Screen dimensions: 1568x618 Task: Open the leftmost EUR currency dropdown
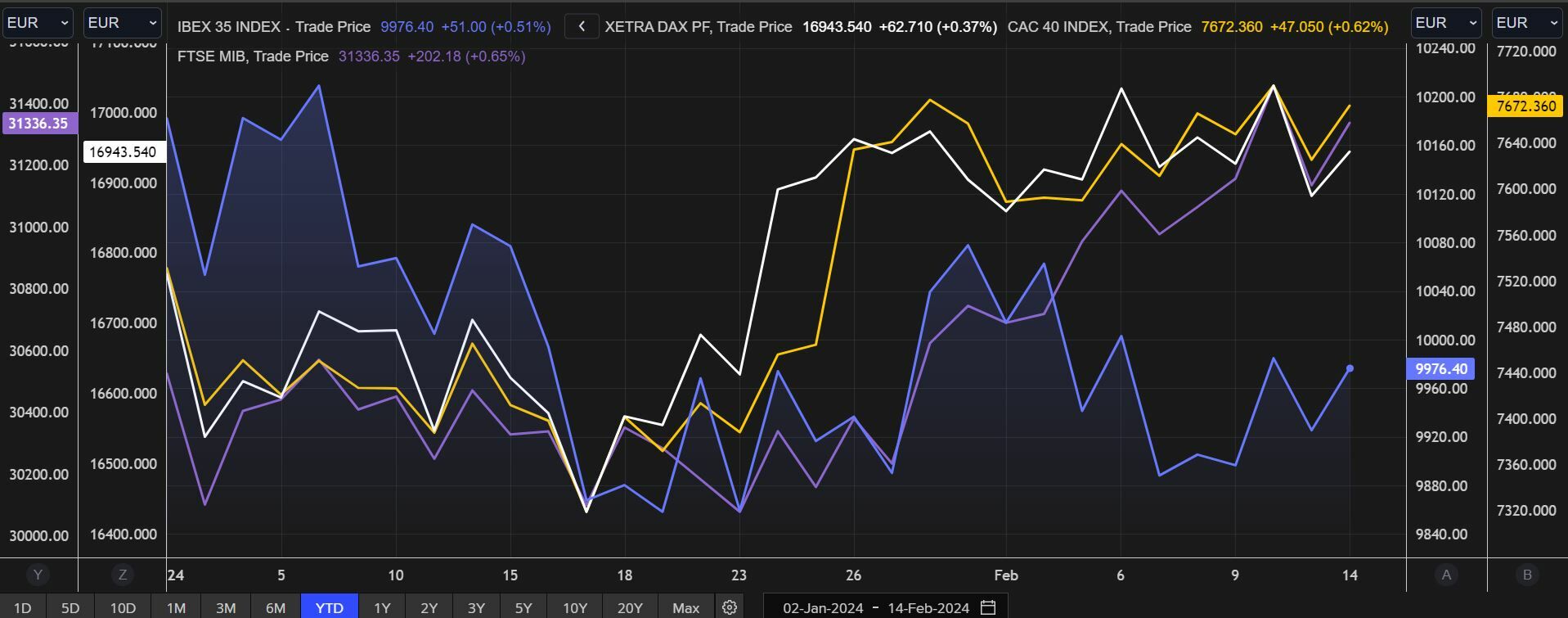click(x=38, y=23)
